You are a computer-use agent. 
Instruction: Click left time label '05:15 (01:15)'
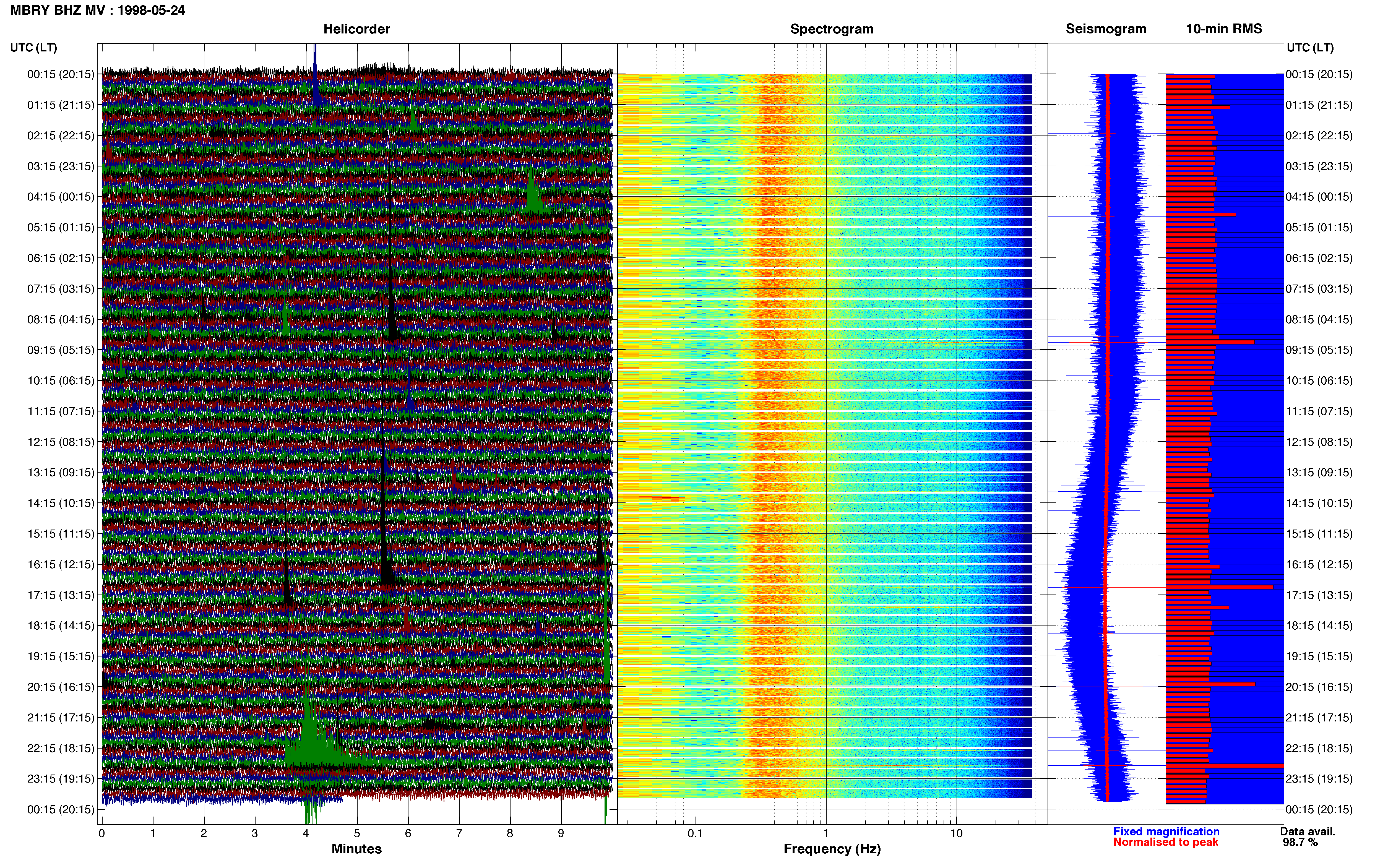pyautogui.click(x=61, y=227)
